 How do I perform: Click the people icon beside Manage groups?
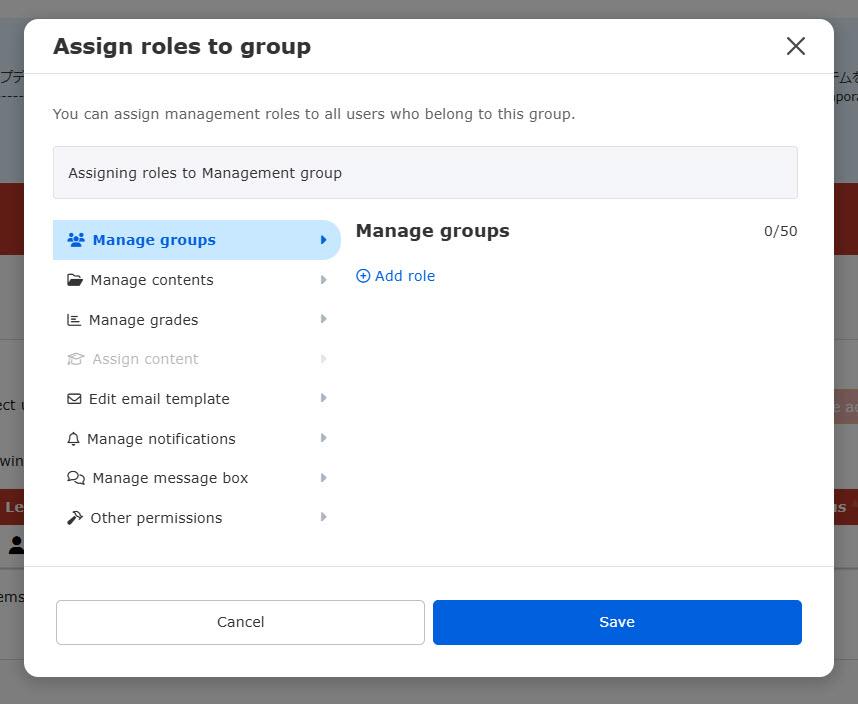click(x=75, y=240)
